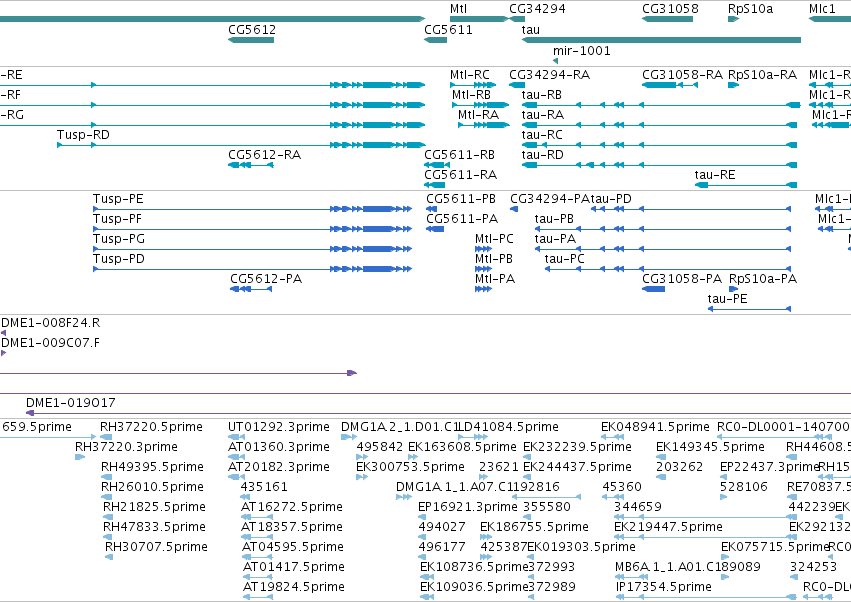Click the Mtl-PA protein label
The width and height of the screenshot is (851, 602).
click(494, 279)
